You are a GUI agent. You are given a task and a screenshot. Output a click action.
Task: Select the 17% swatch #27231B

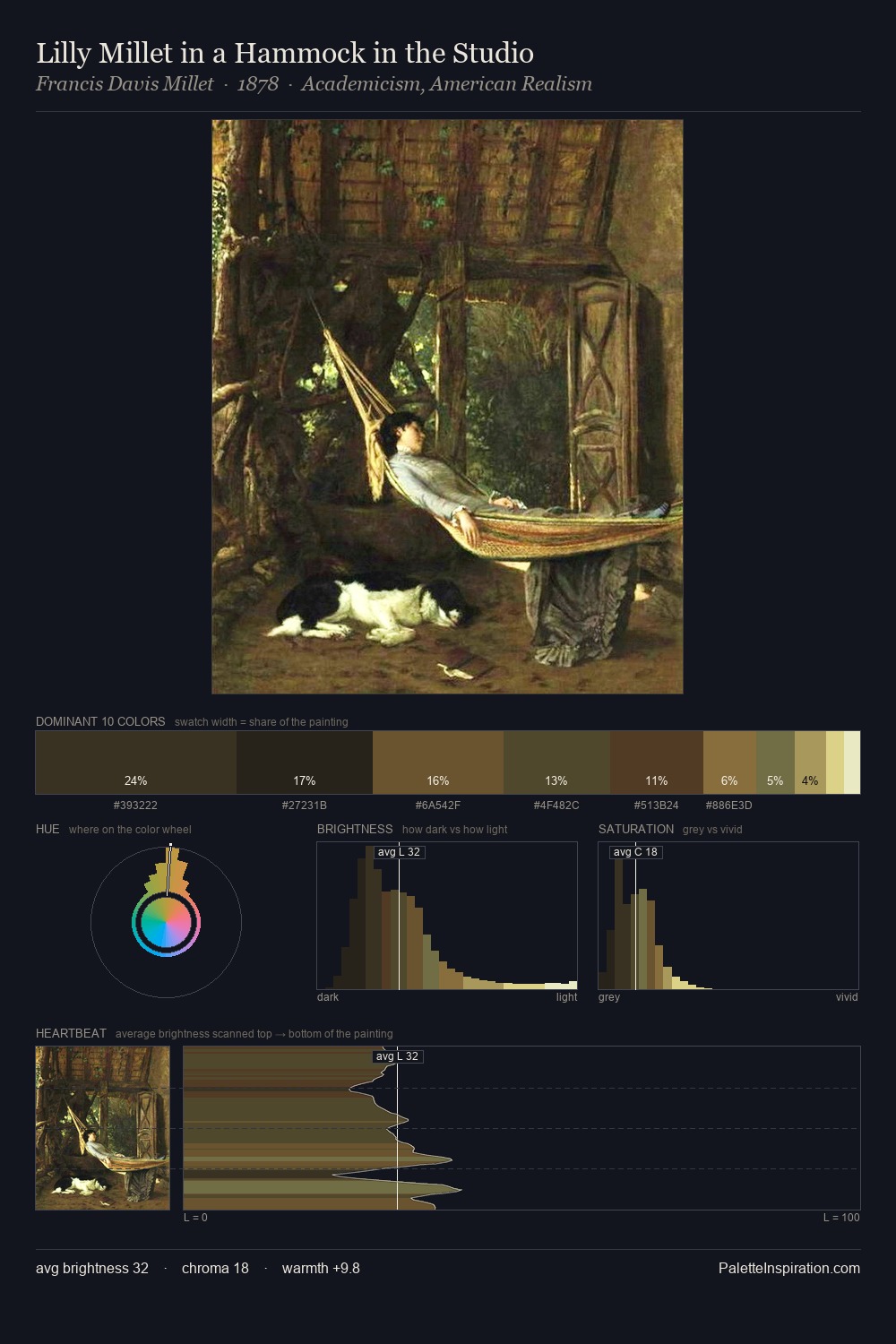305,762
